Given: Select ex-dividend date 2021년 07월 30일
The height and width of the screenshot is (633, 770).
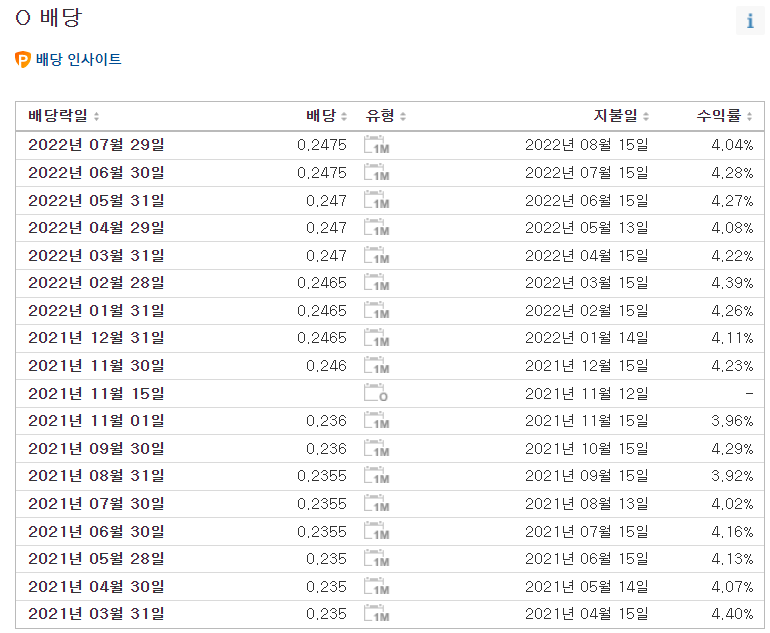Looking at the screenshot, I should (96, 504).
